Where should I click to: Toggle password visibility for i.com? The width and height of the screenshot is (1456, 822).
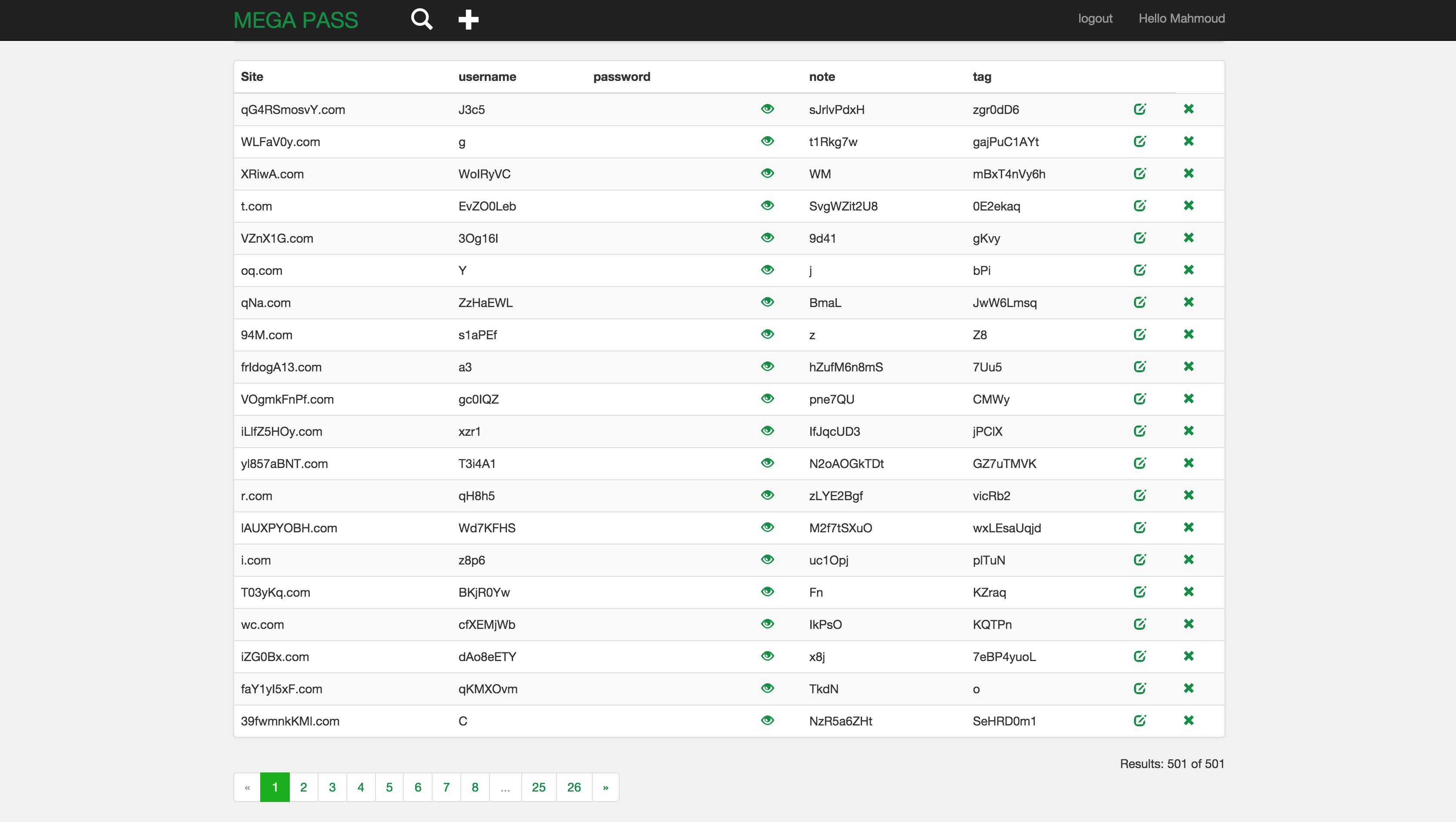(767, 560)
